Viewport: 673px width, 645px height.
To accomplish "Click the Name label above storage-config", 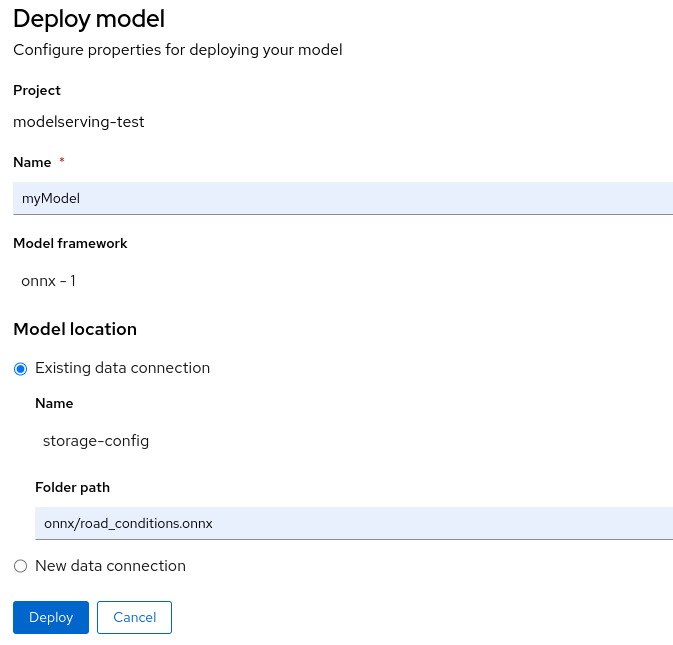I will [54, 403].
